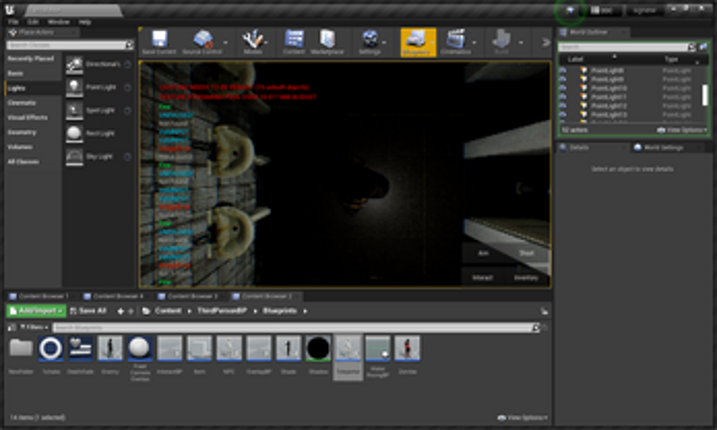Select the Spot Light actor icon
This screenshot has height=430, width=717.
point(74,110)
